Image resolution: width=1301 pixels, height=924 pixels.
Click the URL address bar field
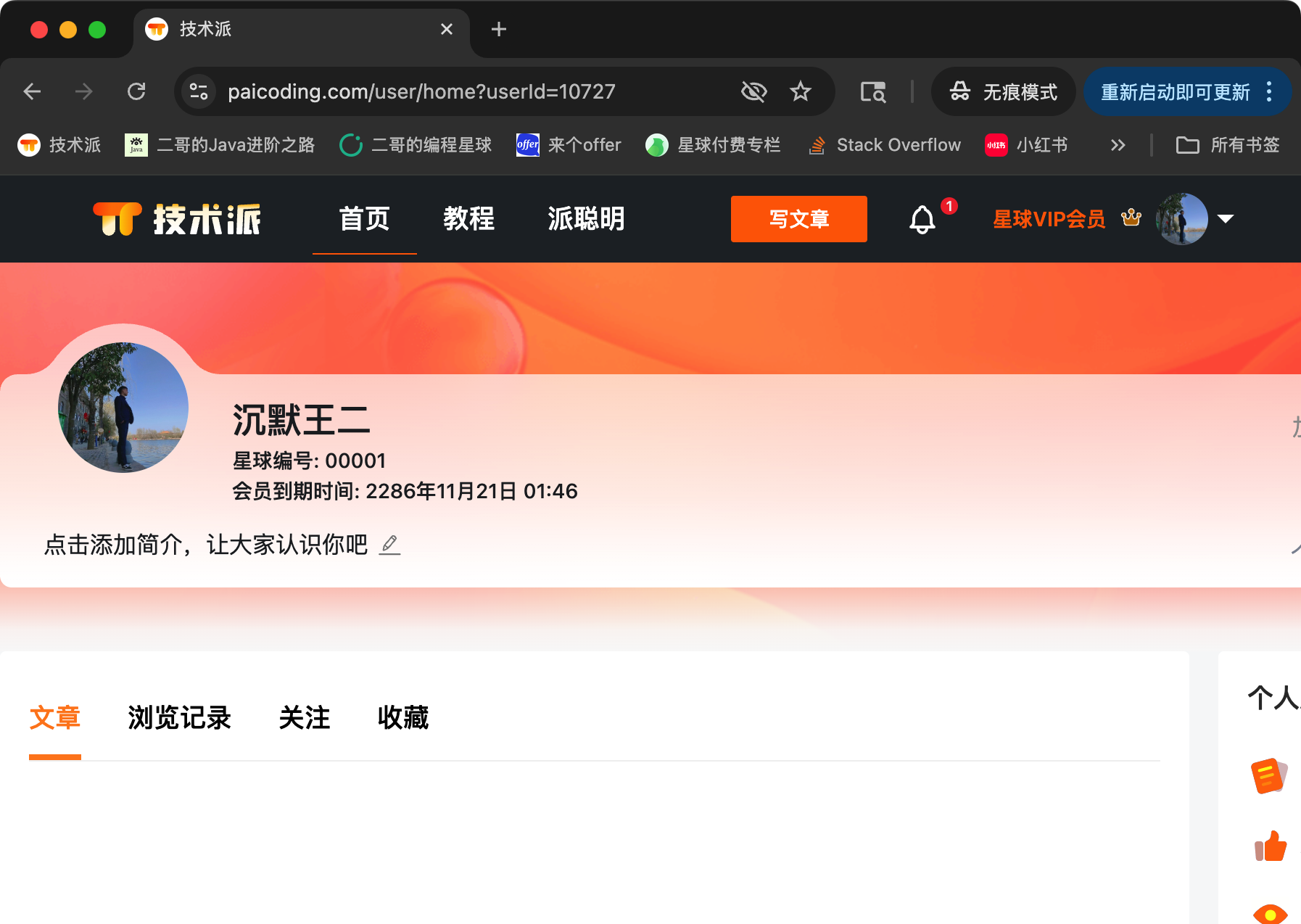tap(464, 91)
